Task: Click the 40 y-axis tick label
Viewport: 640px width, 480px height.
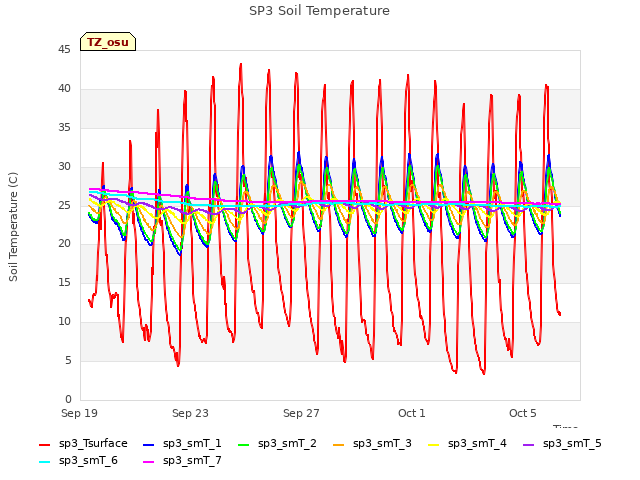Action: point(64,89)
